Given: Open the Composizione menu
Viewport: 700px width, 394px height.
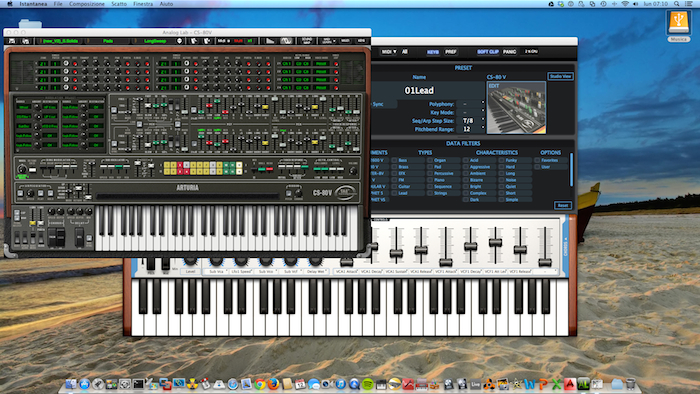Looking at the screenshot, I should point(87,4).
